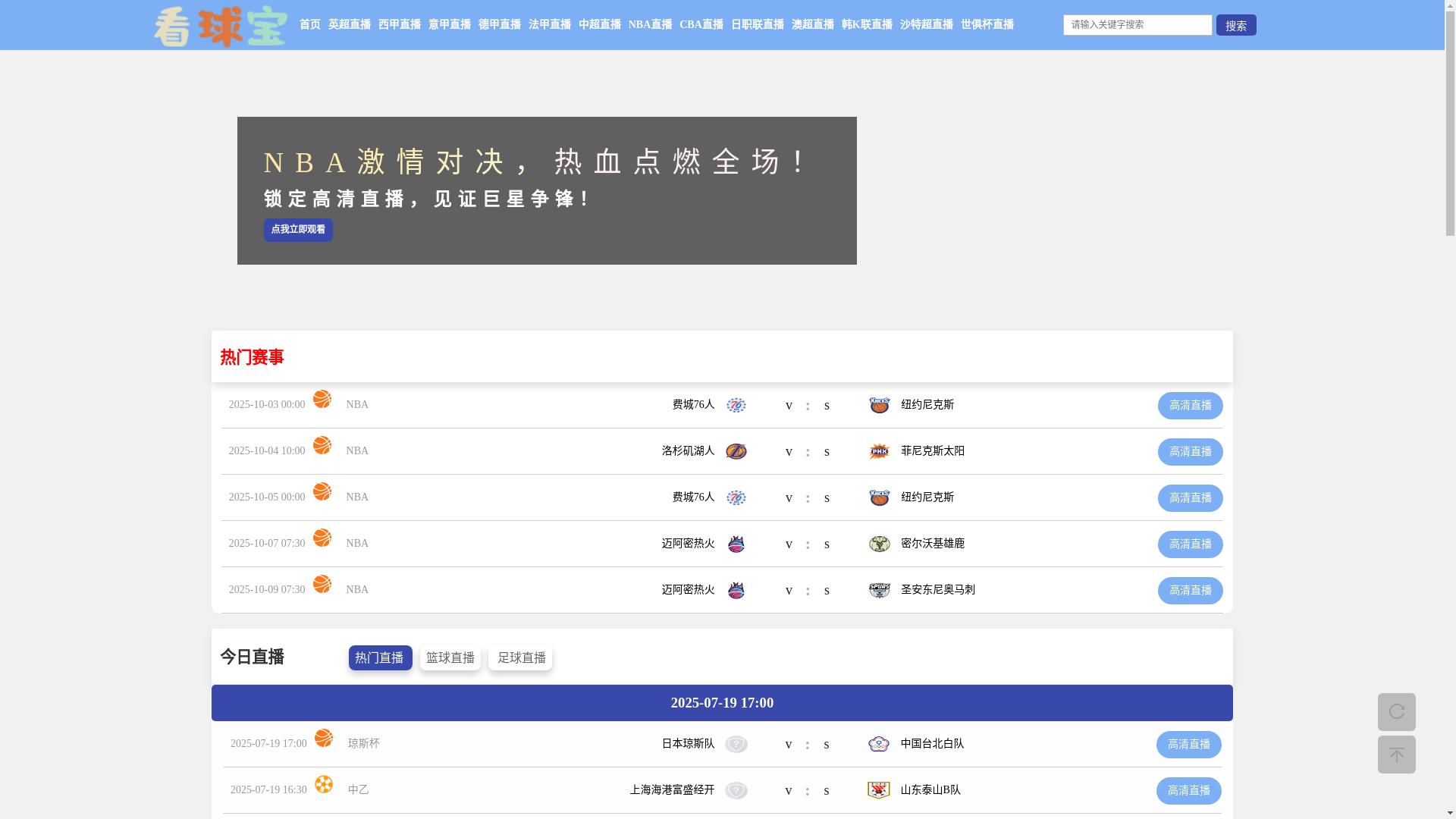Click 高清直播 for Heat vs Bucks
1456x819 pixels.
tap(1191, 544)
